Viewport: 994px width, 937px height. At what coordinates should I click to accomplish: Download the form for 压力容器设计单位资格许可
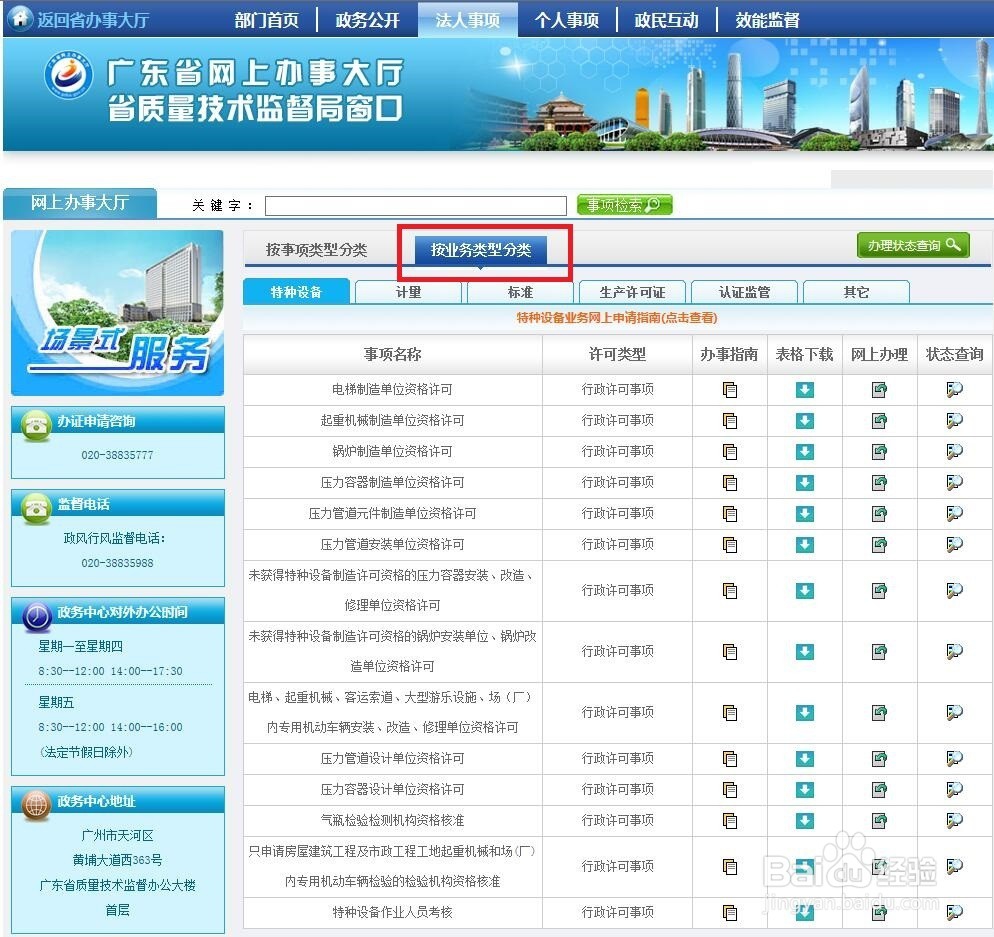coord(804,788)
